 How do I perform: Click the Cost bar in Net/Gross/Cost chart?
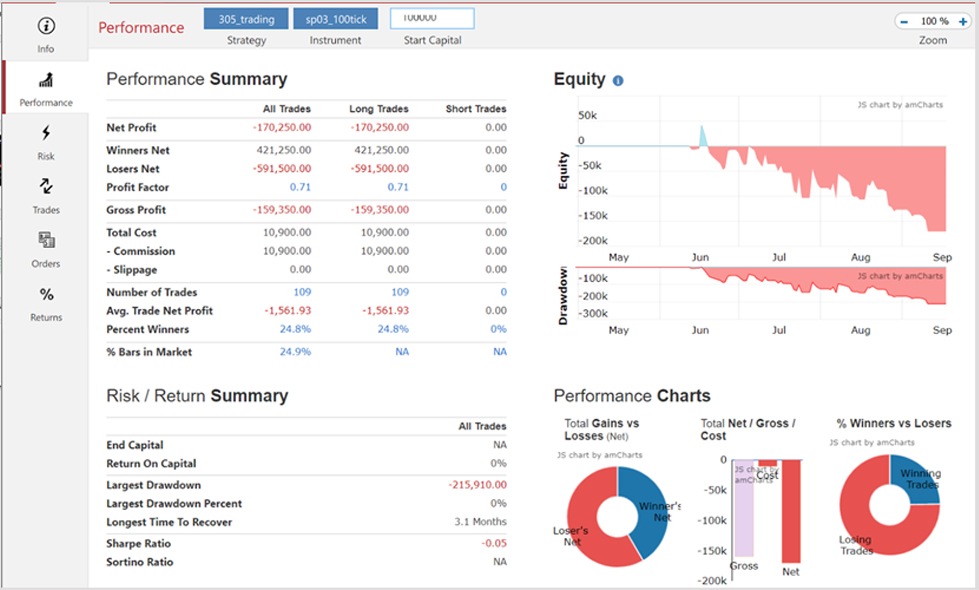[767, 463]
